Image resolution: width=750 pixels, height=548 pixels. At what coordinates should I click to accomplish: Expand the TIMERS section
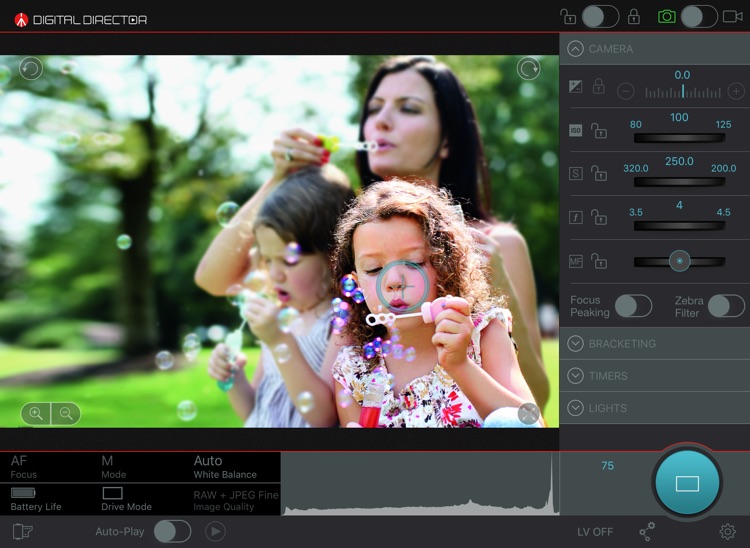(x=575, y=376)
